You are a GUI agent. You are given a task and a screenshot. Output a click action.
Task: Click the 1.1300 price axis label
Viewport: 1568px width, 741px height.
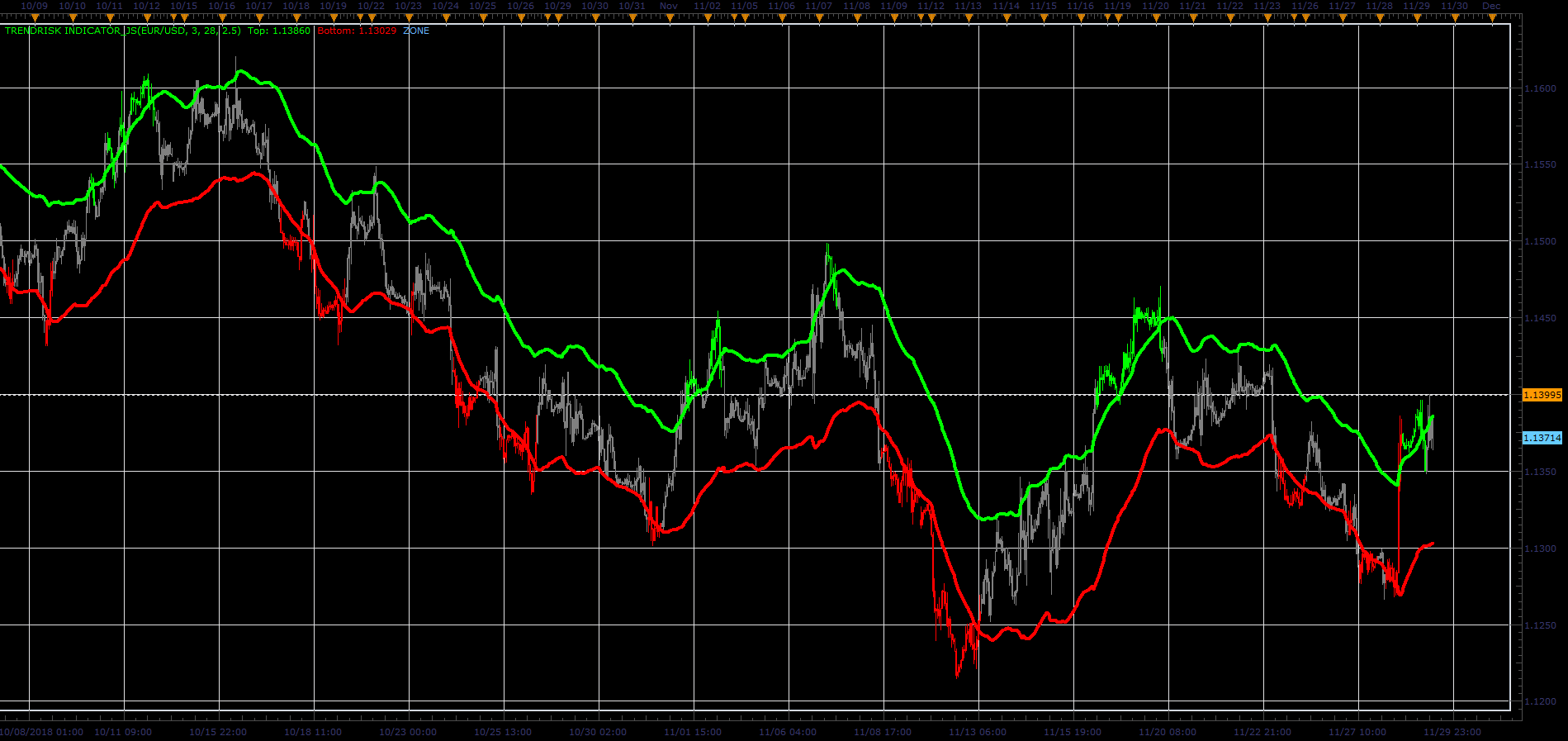tap(1540, 549)
